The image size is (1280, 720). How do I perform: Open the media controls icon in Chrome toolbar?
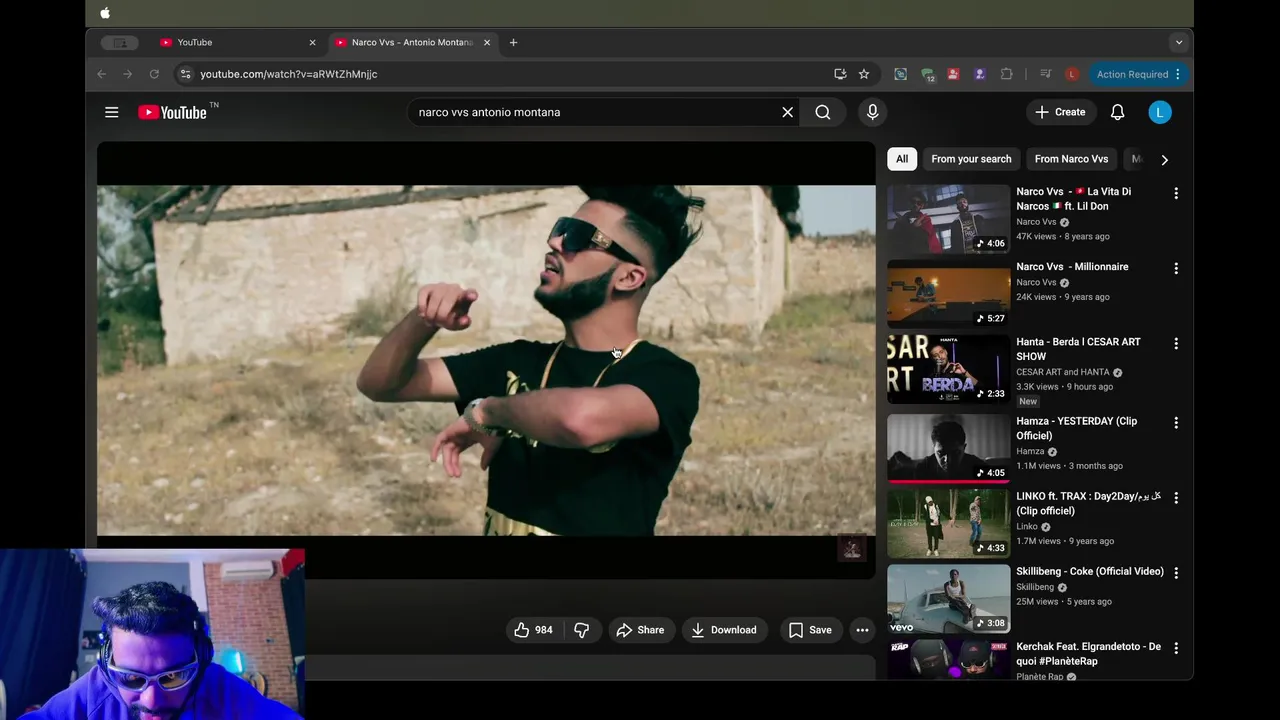[x=1045, y=74]
